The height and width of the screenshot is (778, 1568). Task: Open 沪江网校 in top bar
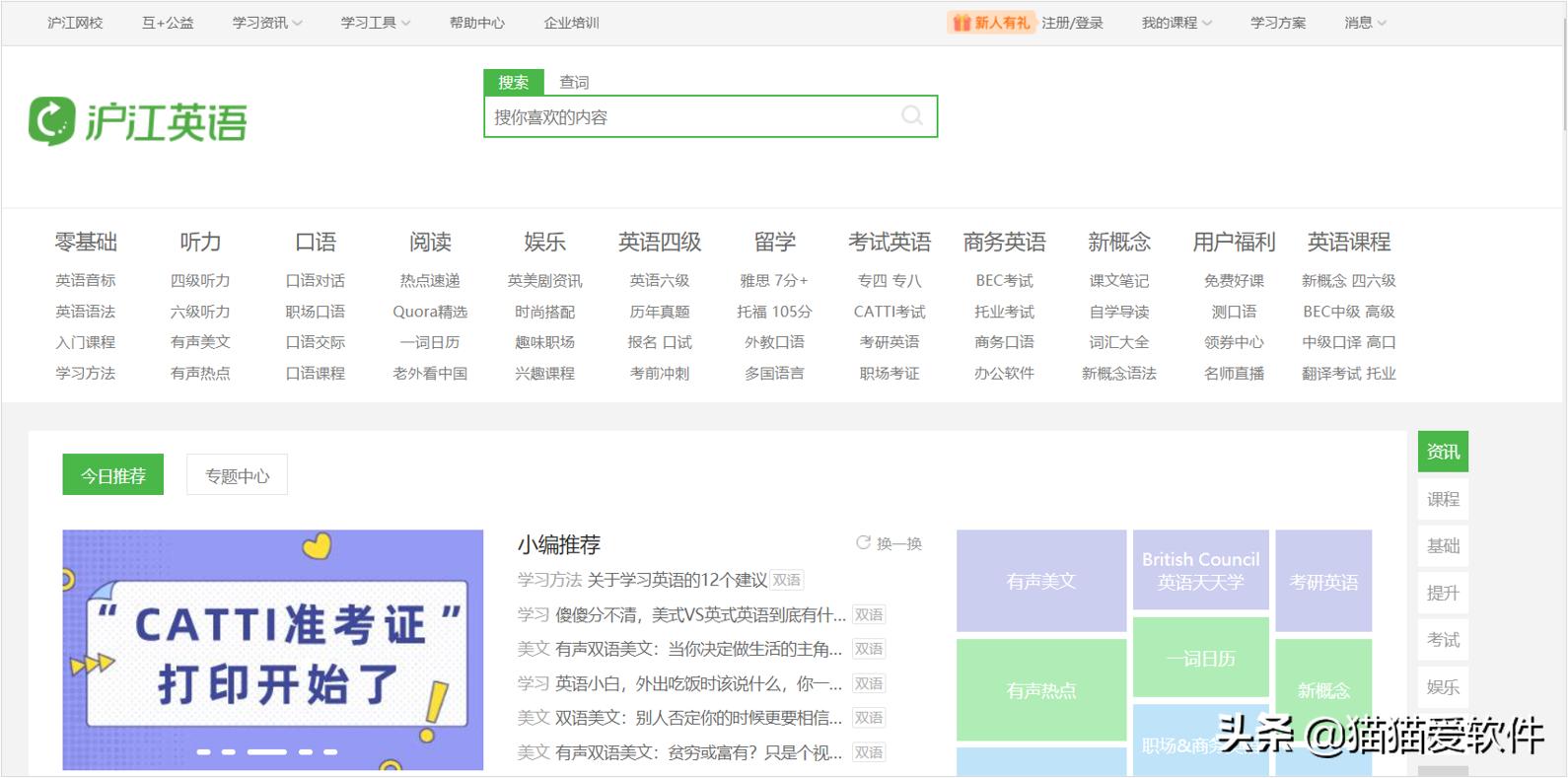click(75, 23)
